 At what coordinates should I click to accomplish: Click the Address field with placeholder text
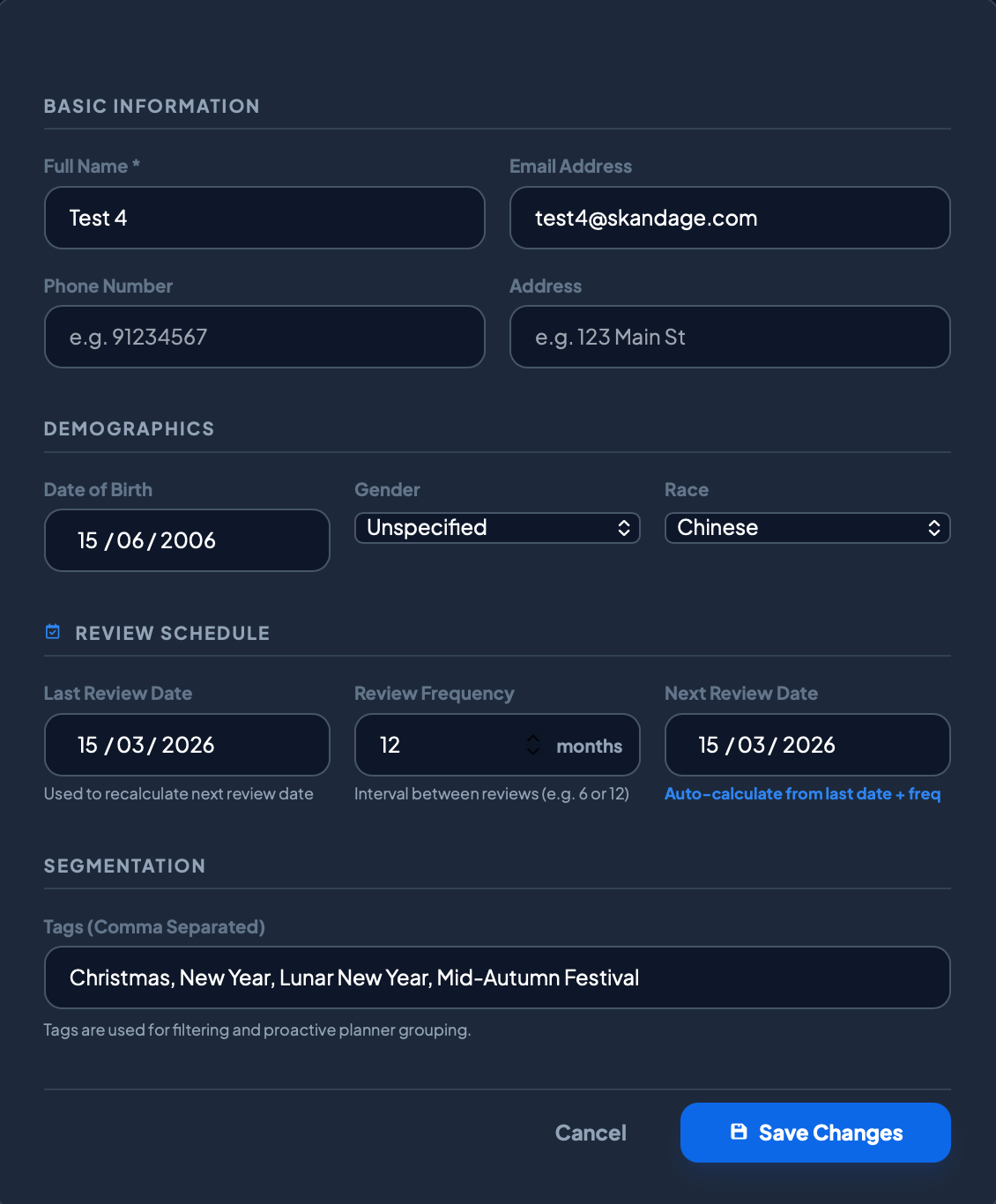[730, 337]
